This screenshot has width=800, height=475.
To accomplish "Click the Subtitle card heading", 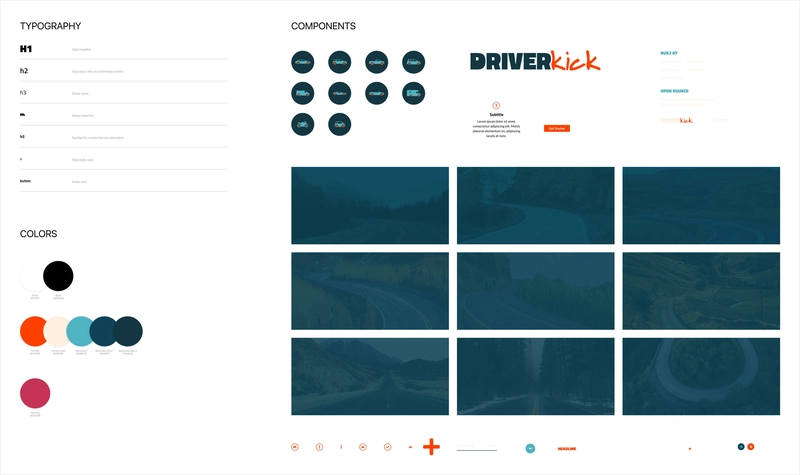I will 496,115.
